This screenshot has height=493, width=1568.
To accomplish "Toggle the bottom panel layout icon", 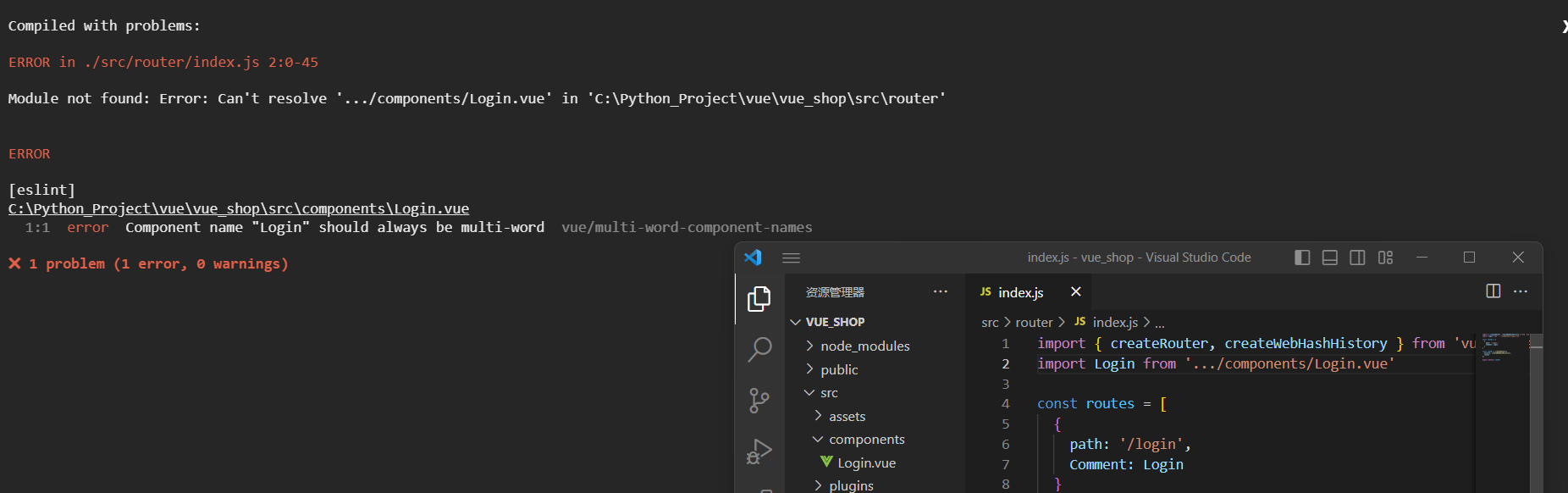I will click(x=1330, y=258).
